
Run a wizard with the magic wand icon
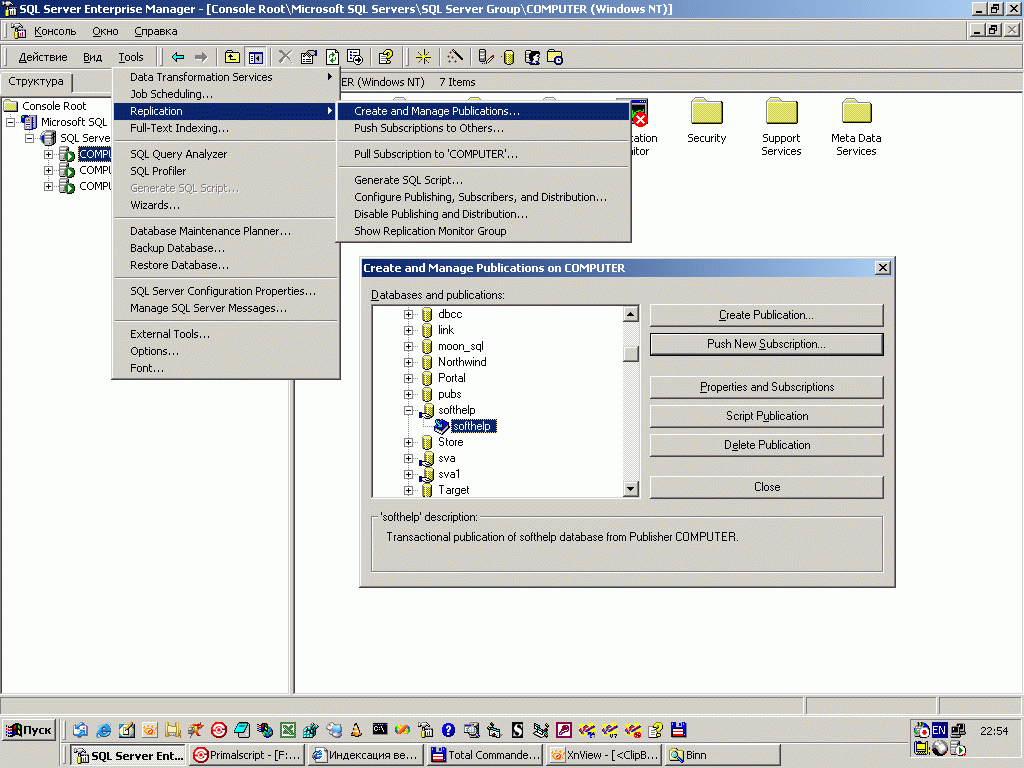click(455, 57)
